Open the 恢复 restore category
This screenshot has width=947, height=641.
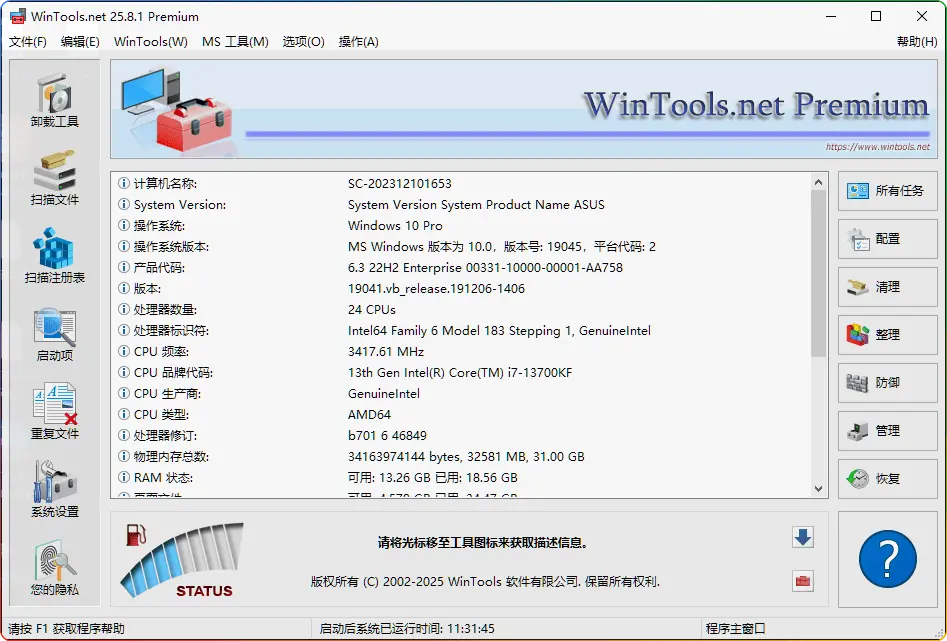point(887,479)
